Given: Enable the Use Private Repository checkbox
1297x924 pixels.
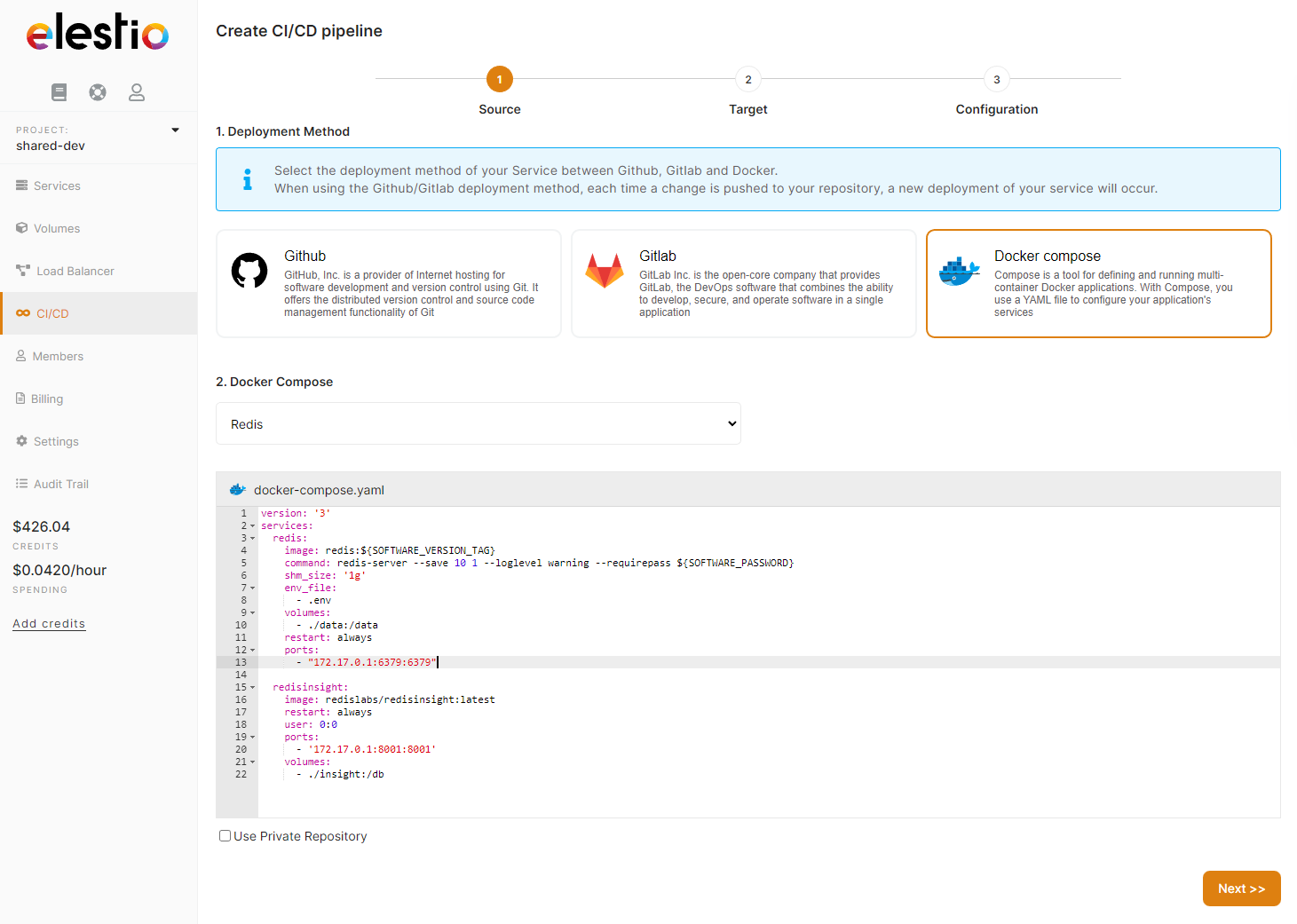Looking at the screenshot, I should 225,836.
